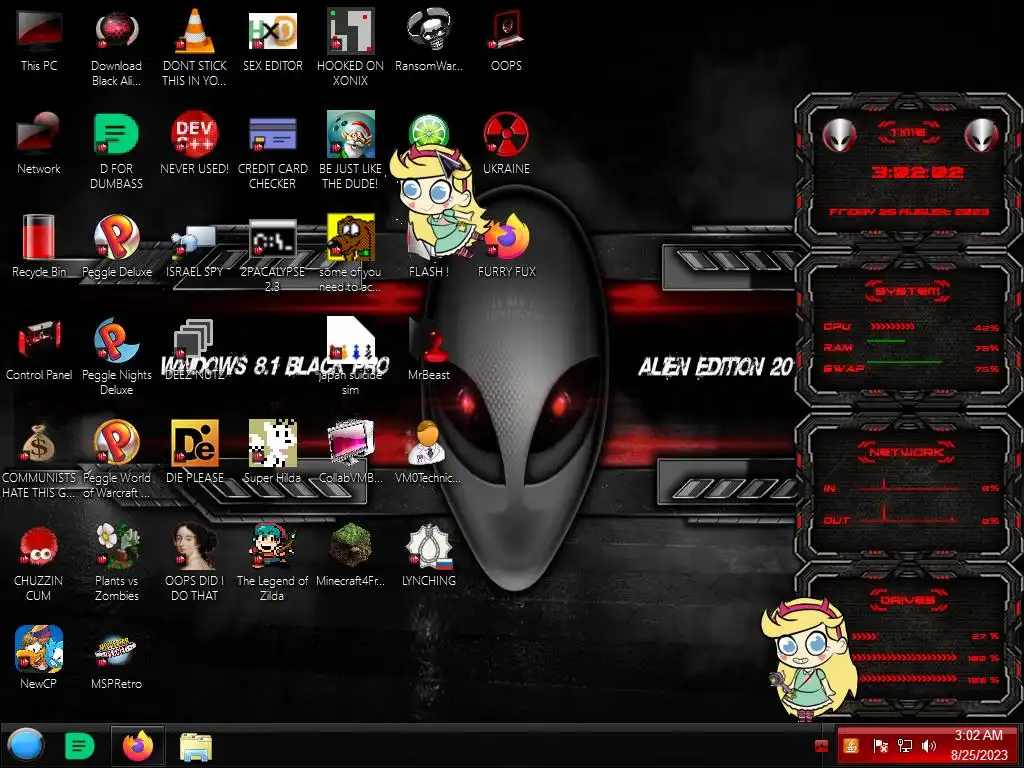1024x768 pixels.
Task: Click the SYSTEM header in the gadget
Action: 908,291
